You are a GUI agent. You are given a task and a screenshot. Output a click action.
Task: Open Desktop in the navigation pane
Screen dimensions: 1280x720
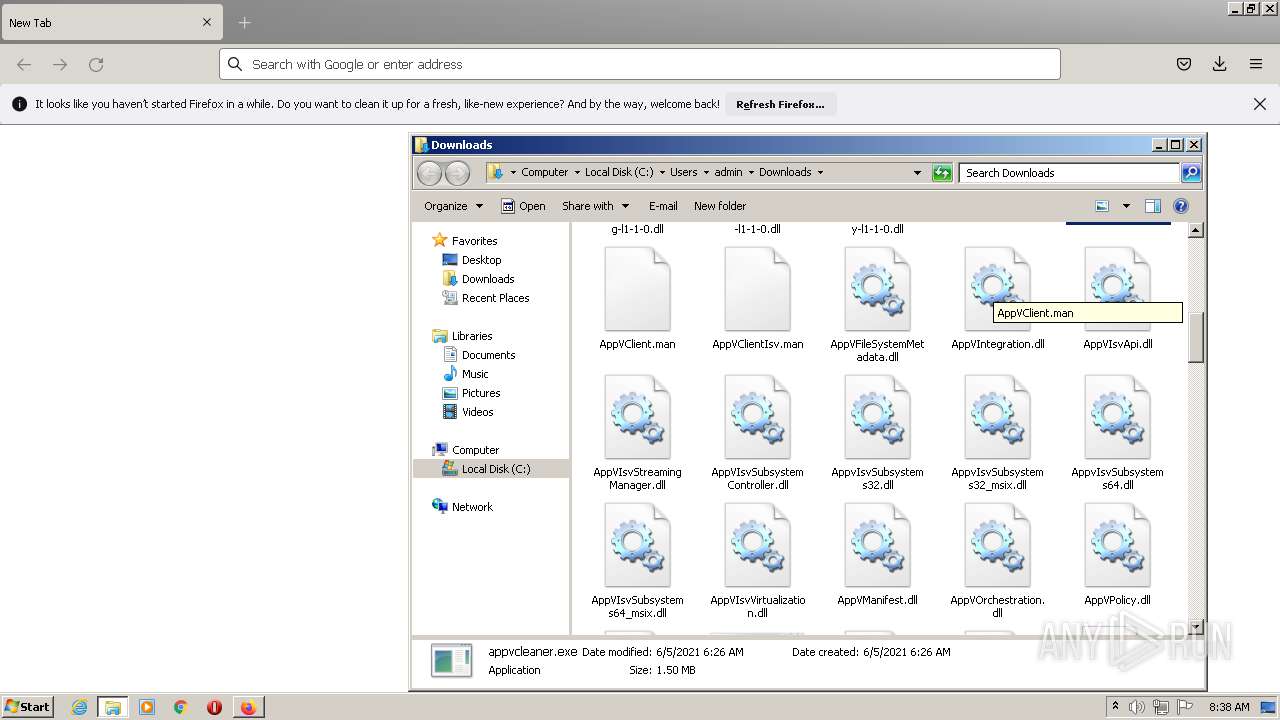tap(481, 260)
